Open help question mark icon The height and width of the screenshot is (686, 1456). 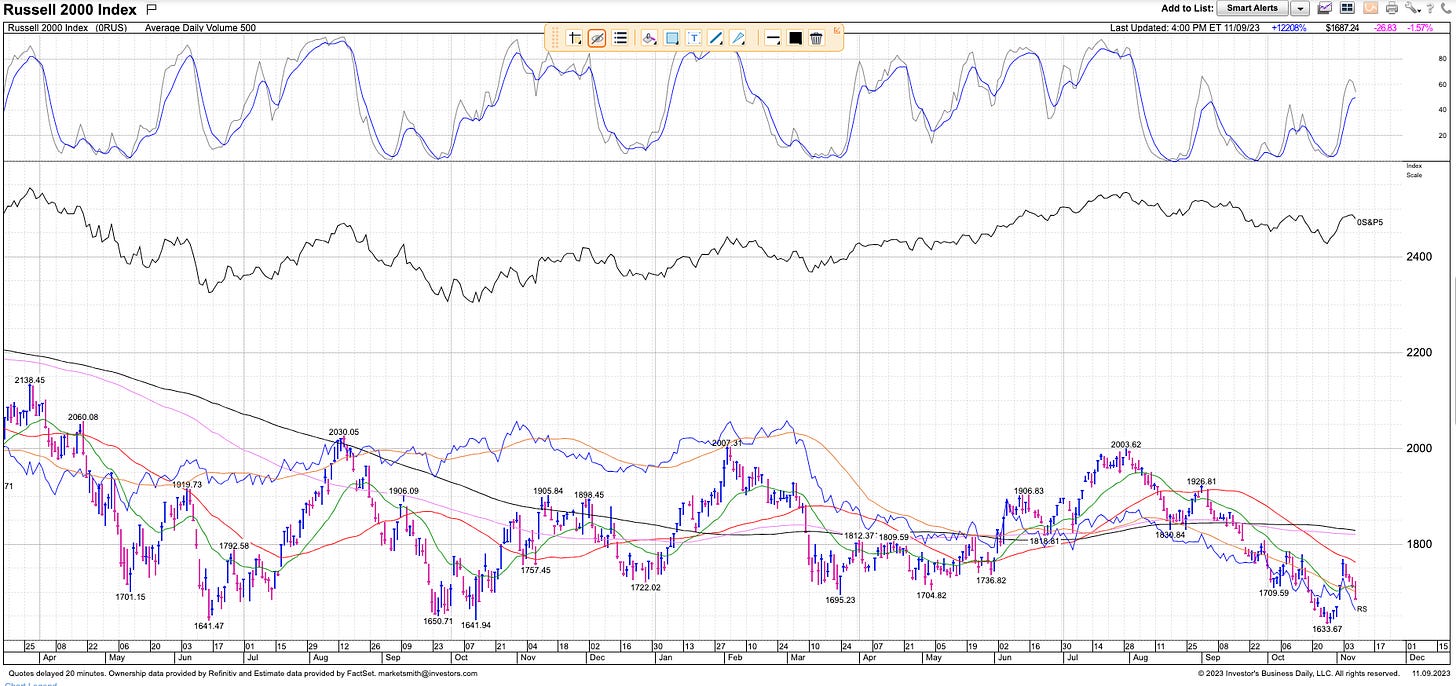click(x=1429, y=8)
